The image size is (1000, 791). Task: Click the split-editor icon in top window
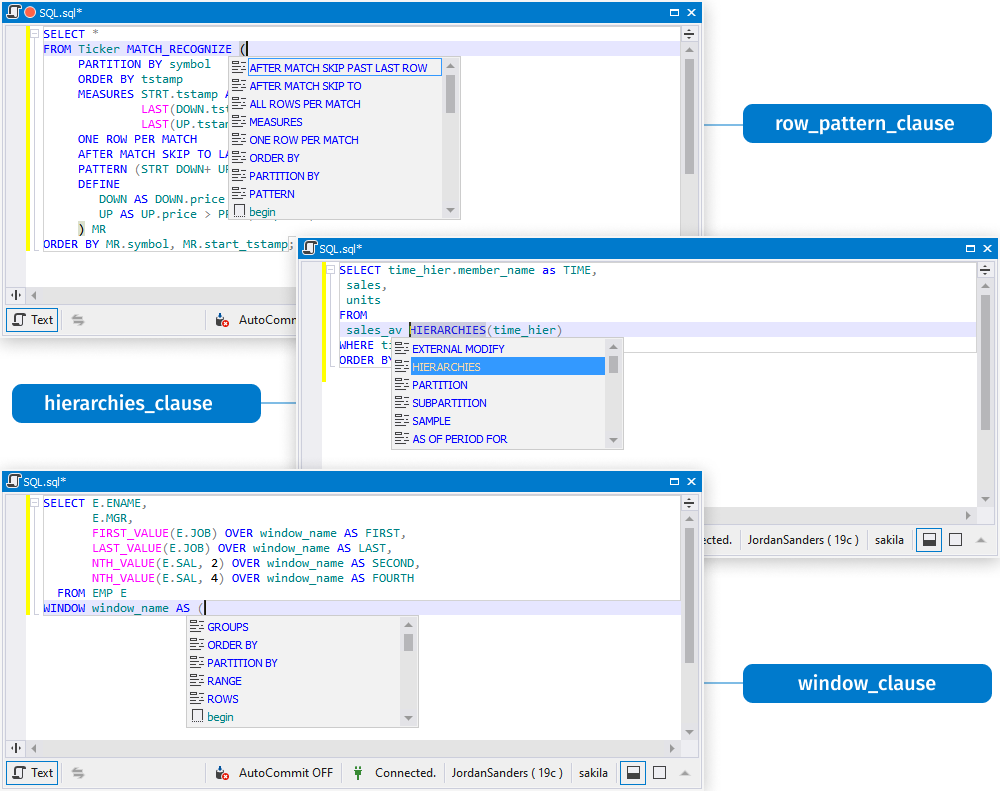click(689, 34)
